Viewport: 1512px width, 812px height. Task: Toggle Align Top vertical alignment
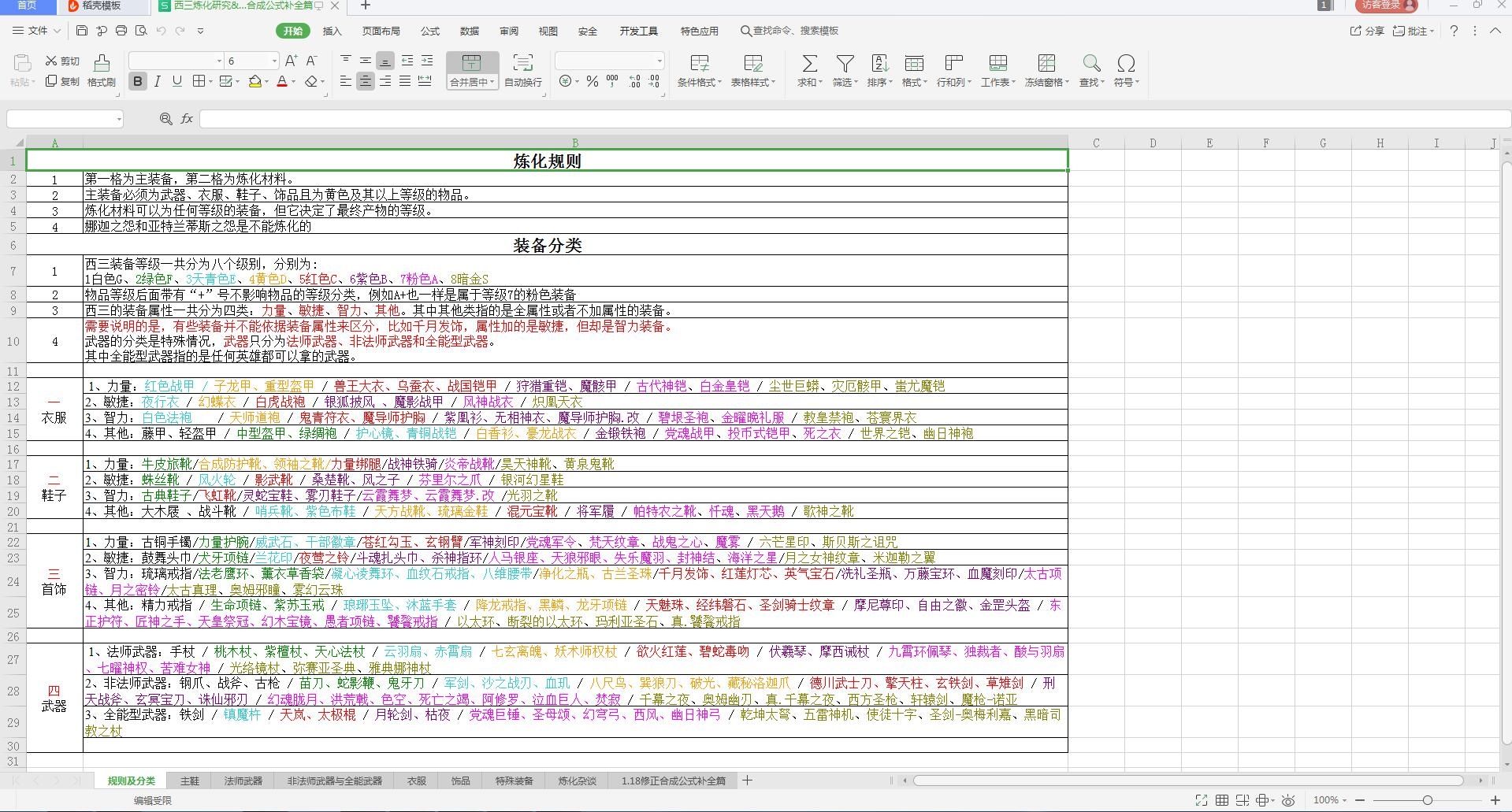(x=346, y=61)
